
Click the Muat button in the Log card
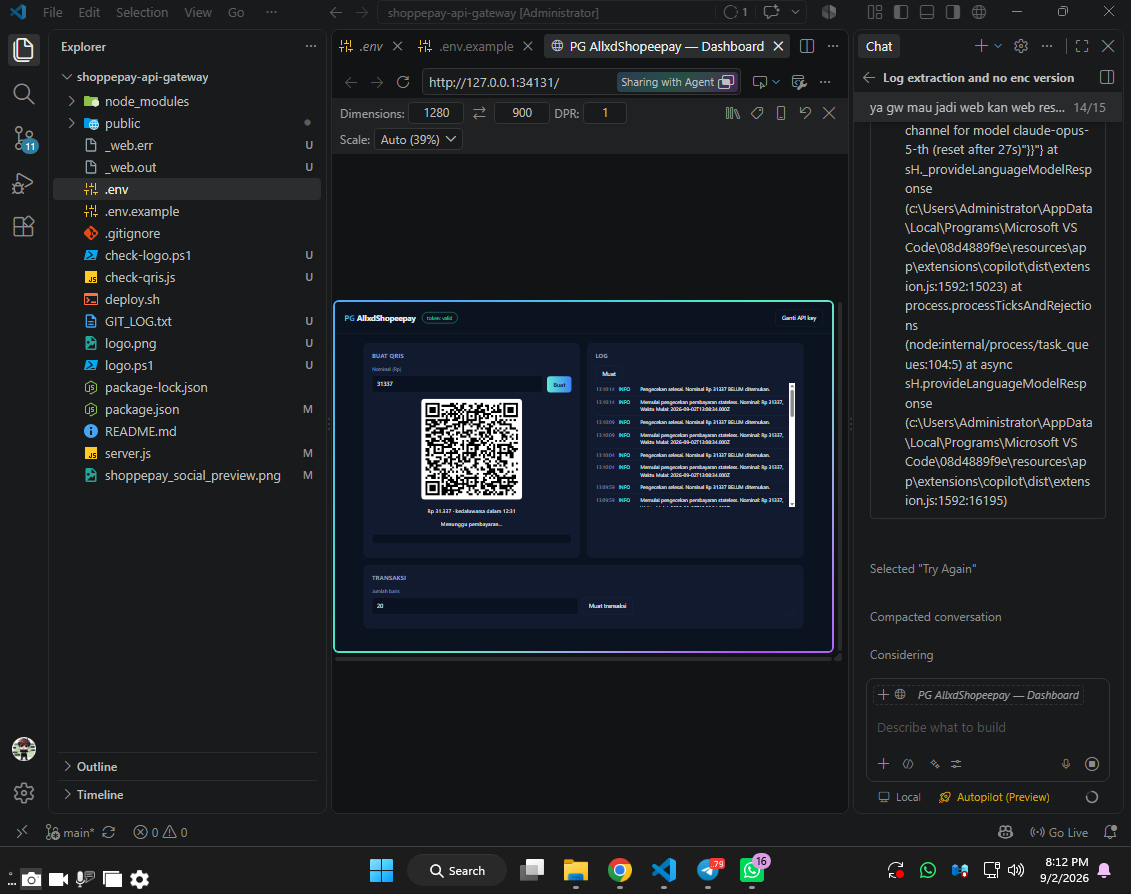click(609, 374)
